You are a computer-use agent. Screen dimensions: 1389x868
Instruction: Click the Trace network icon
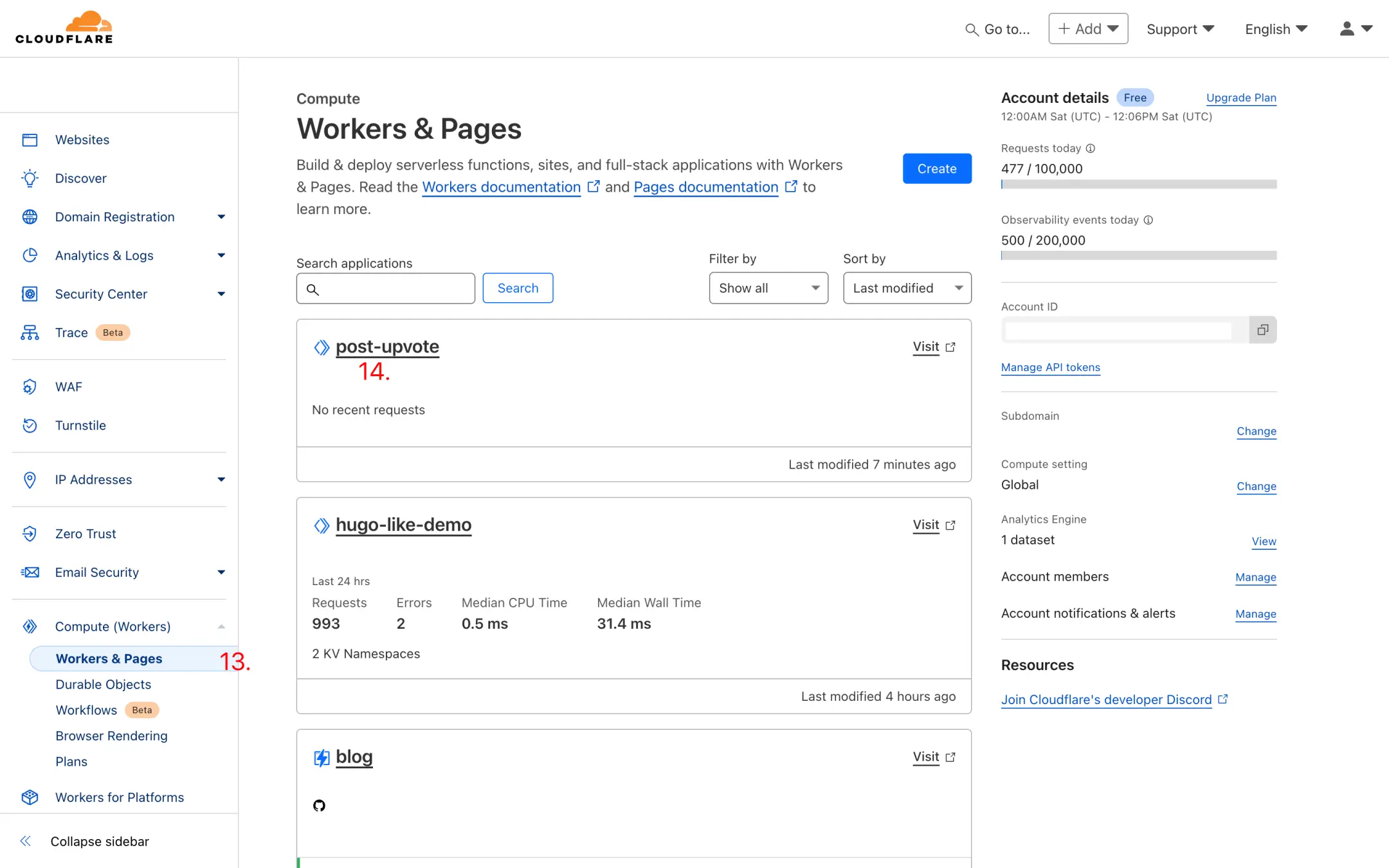pyautogui.click(x=30, y=332)
